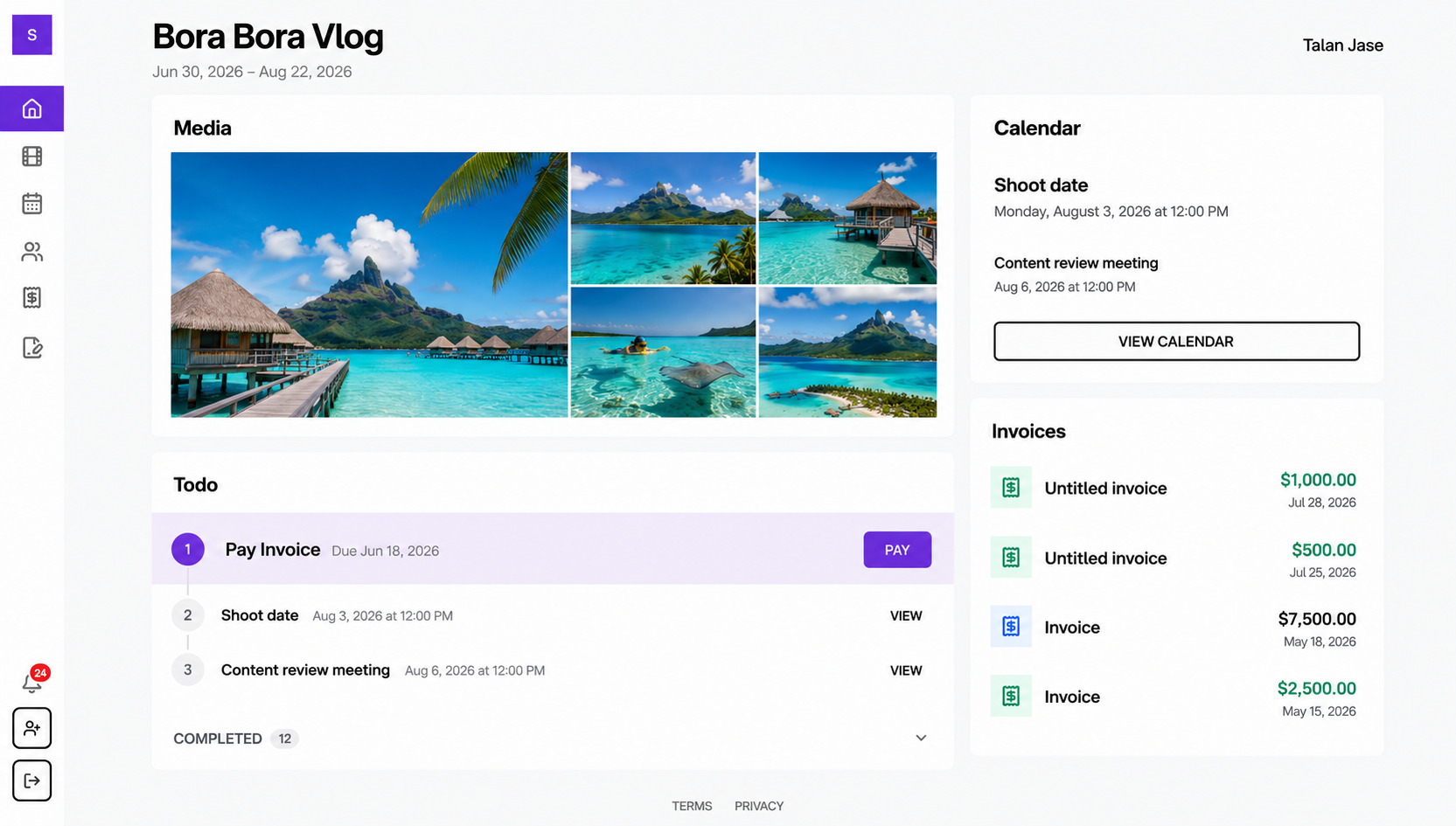
Task: Click icon of $500.00 Untitled invoice
Action: click(x=1011, y=558)
